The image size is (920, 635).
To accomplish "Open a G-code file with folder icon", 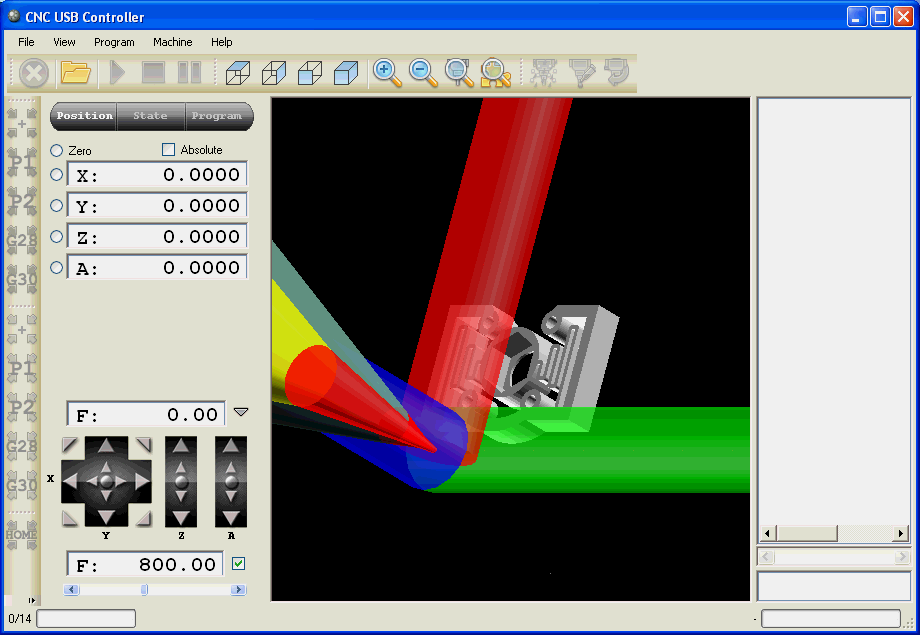I will click(76, 73).
